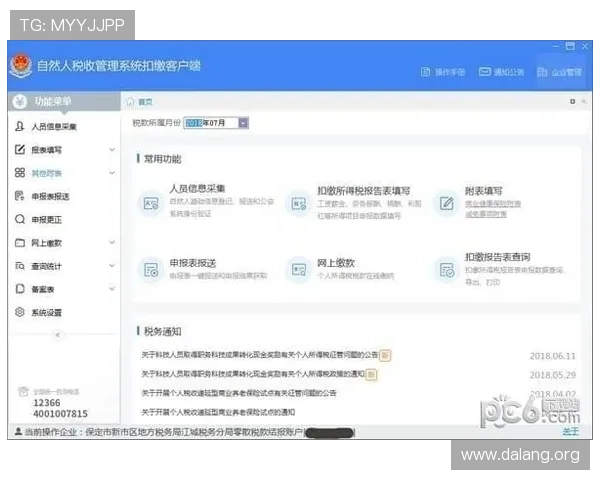Click the 新 badge on second notice

371,374
